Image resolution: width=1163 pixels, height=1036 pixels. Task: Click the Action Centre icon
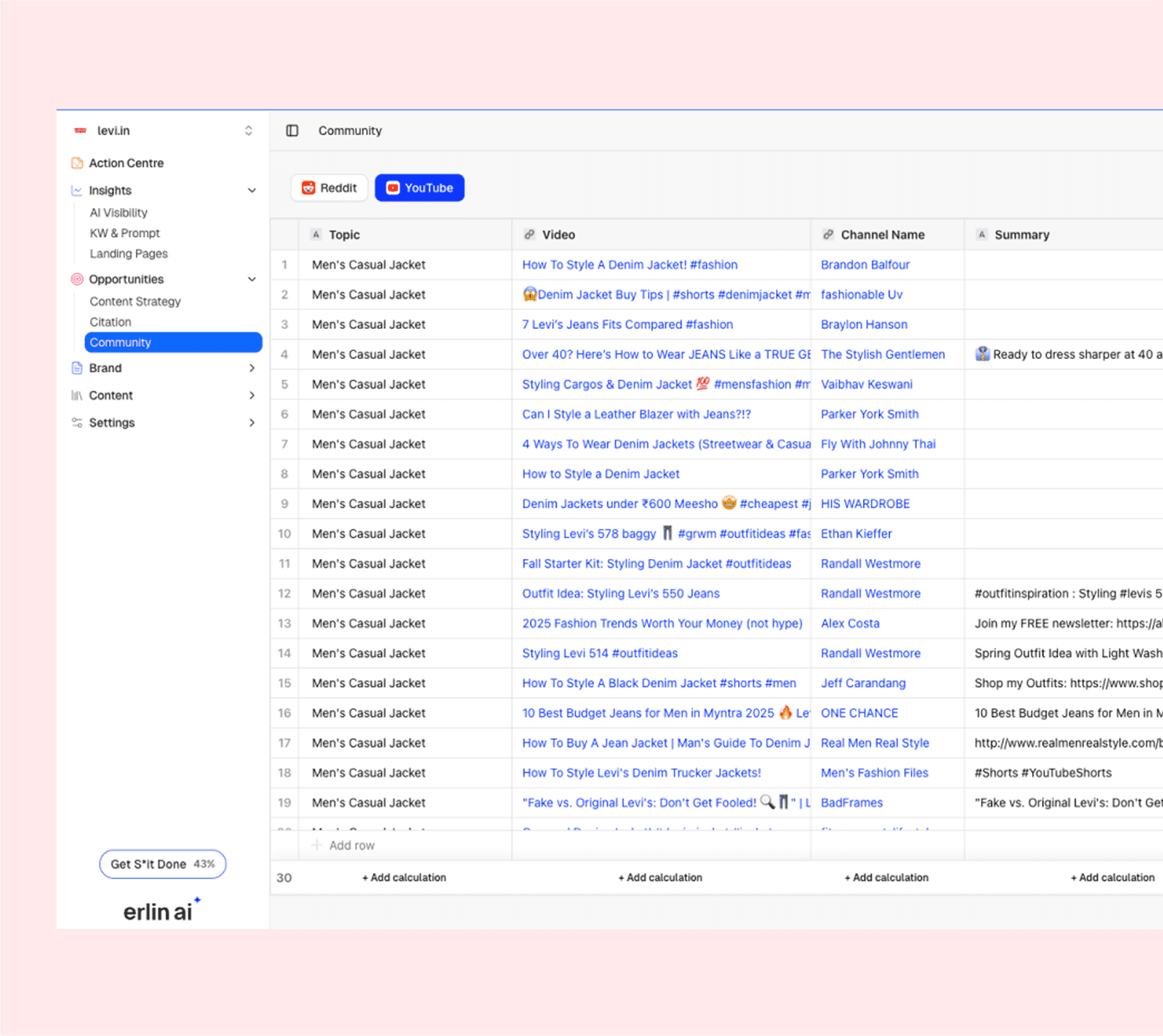click(x=77, y=163)
